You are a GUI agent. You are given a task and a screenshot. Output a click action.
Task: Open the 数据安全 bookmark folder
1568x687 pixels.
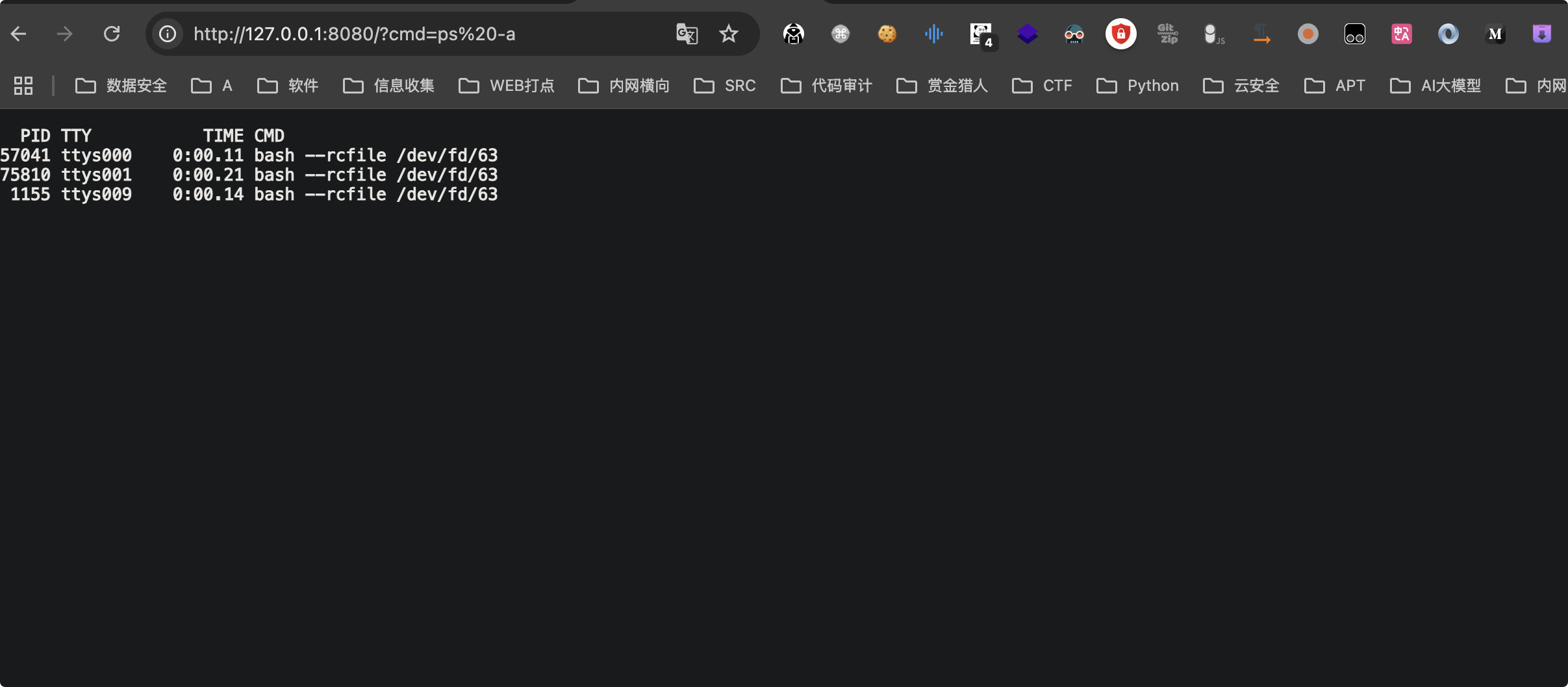121,86
